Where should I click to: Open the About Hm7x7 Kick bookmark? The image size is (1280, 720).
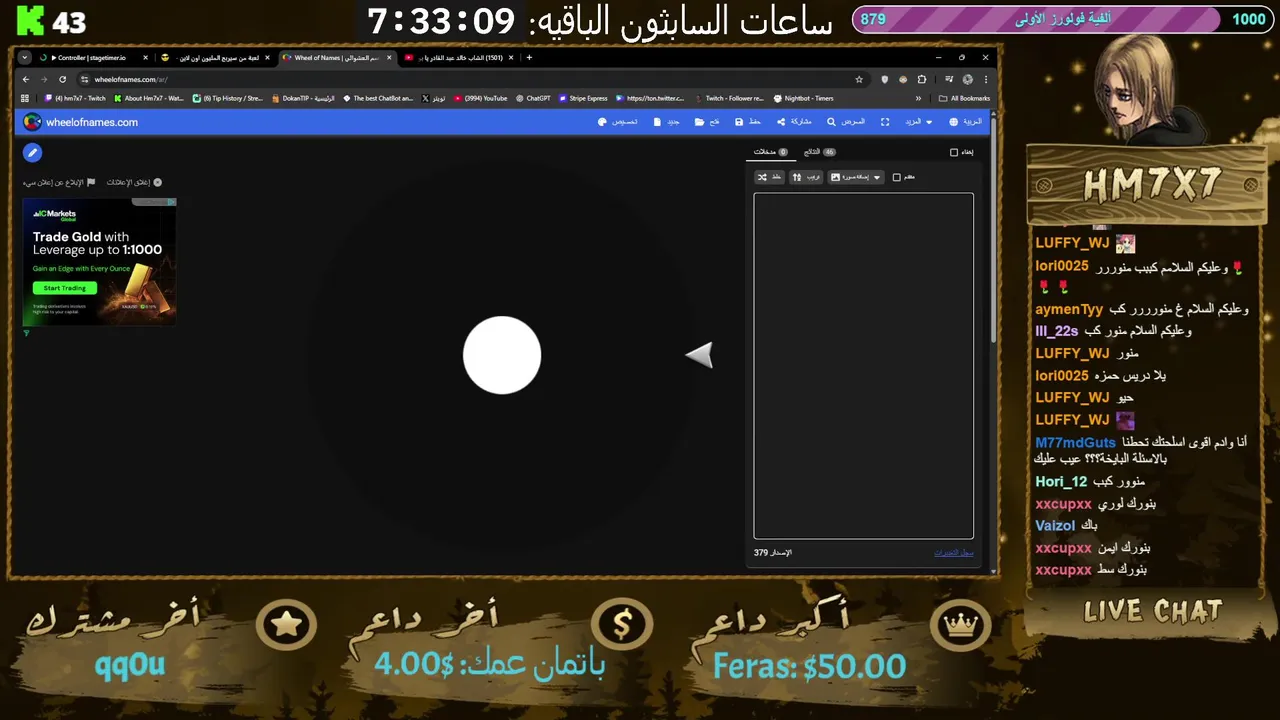[x=148, y=98]
